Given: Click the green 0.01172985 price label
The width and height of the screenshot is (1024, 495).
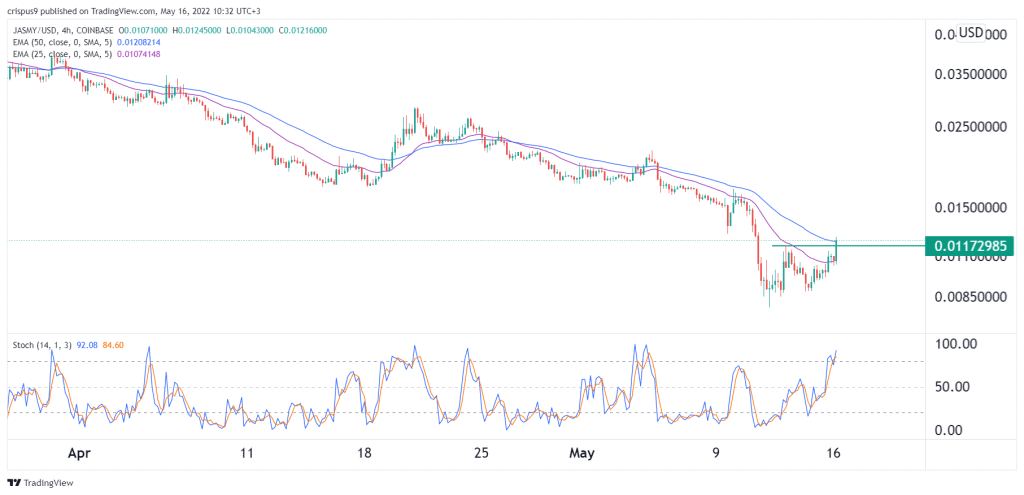Looking at the screenshot, I should point(969,246).
